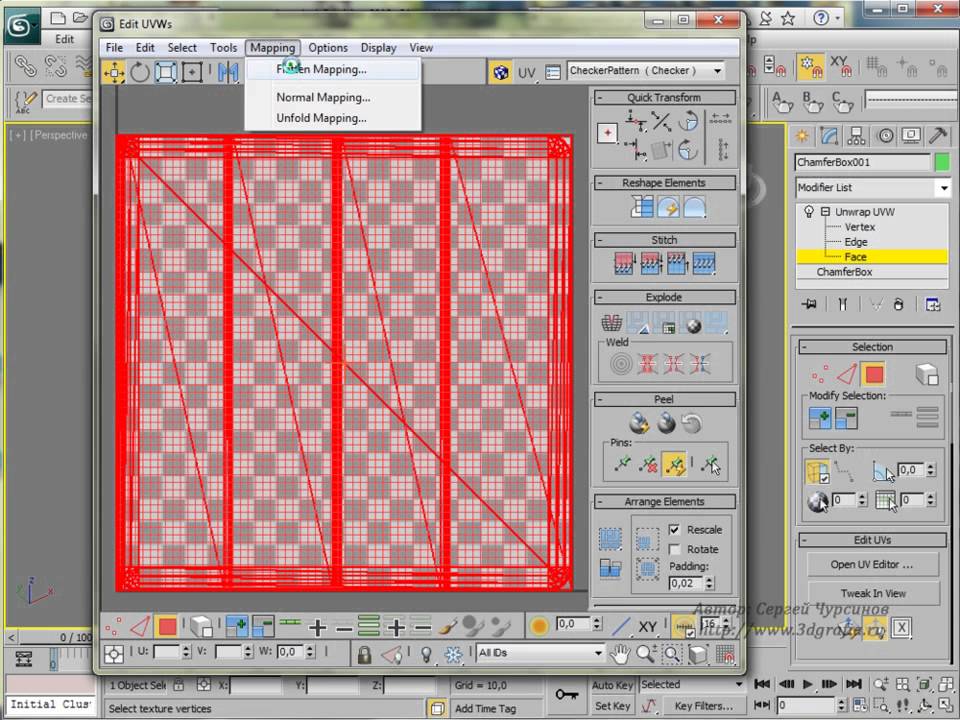Screen dimensions: 960x720
Task: Click the Quick Peel icon
Action: tap(638, 423)
